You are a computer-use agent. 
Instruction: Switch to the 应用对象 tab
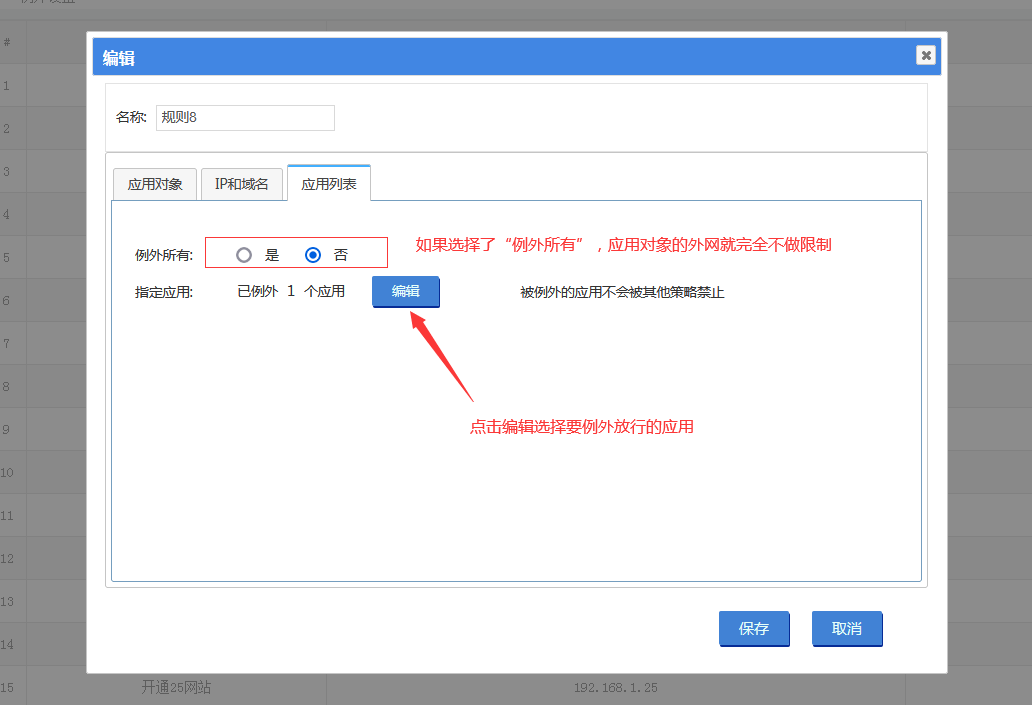point(155,184)
